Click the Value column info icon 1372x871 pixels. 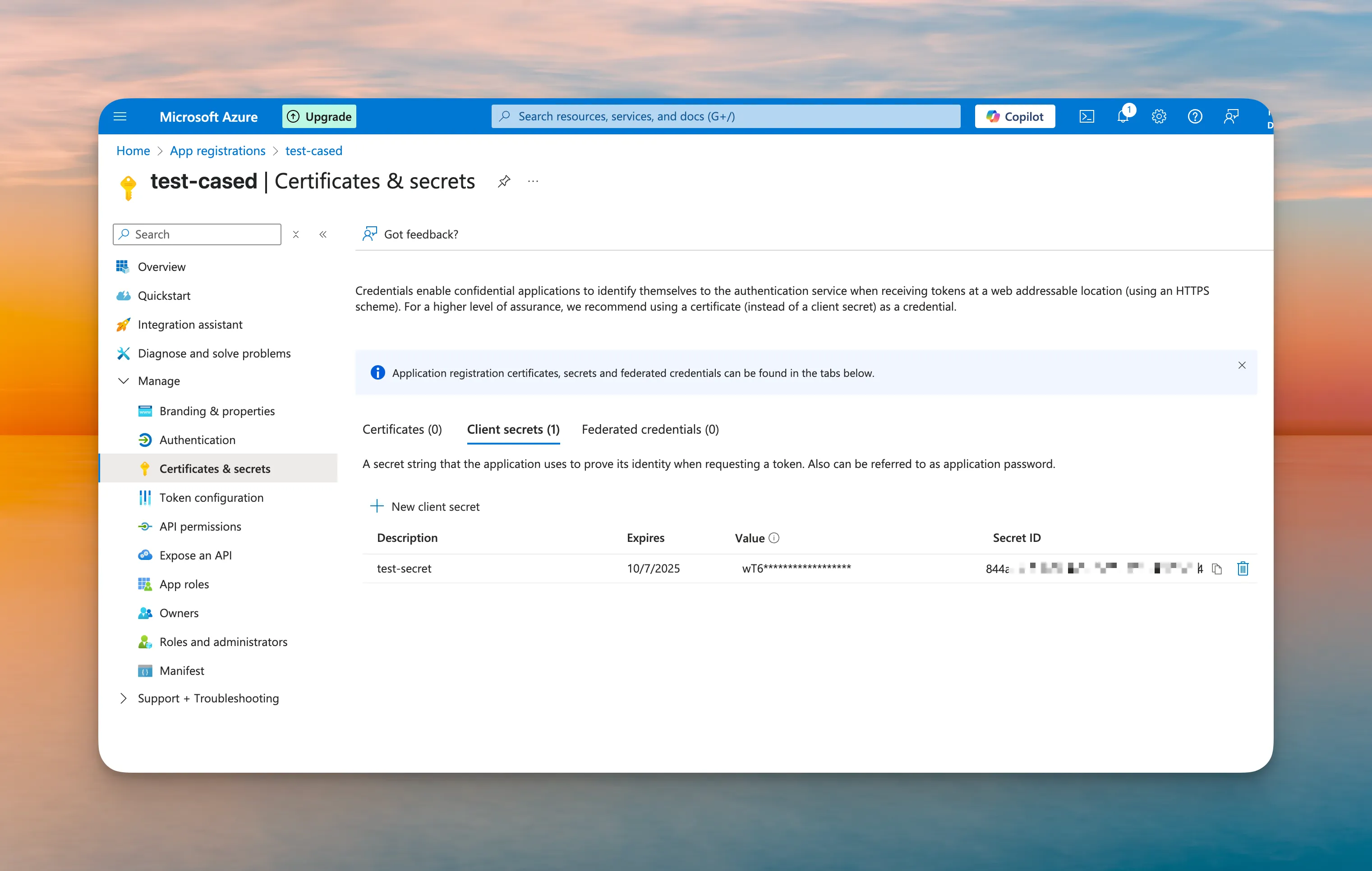(x=774, y=537)
